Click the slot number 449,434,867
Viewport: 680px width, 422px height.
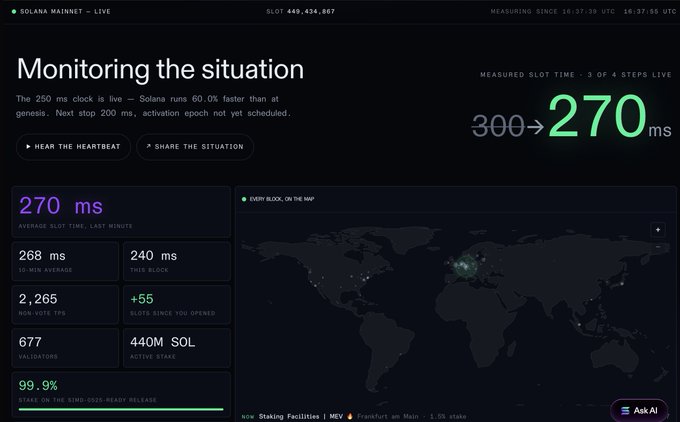tap(311, 12)
